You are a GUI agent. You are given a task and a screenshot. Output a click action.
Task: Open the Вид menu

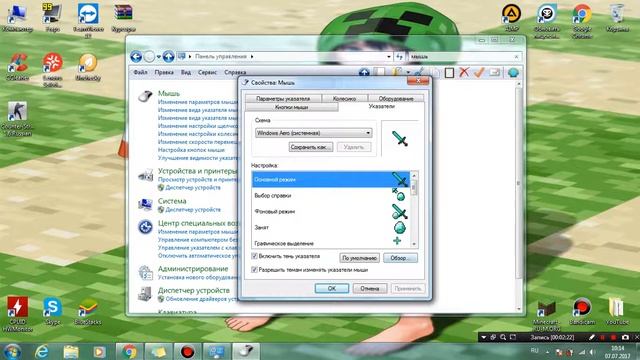tap(186, 72)
